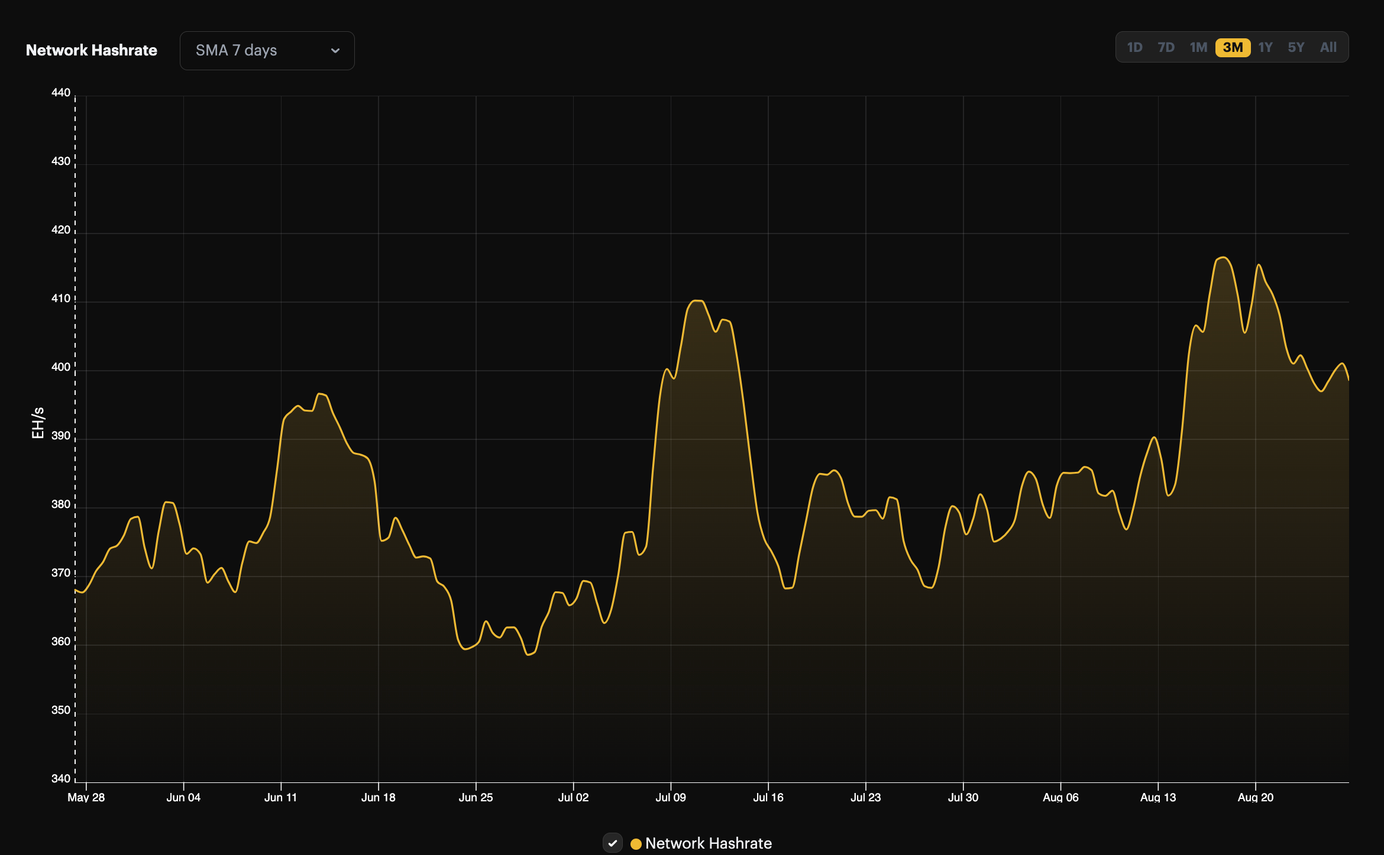The image size is (1384, 855).
Task: Switch to the 1Y view
Action: (x=1265, y=47)
